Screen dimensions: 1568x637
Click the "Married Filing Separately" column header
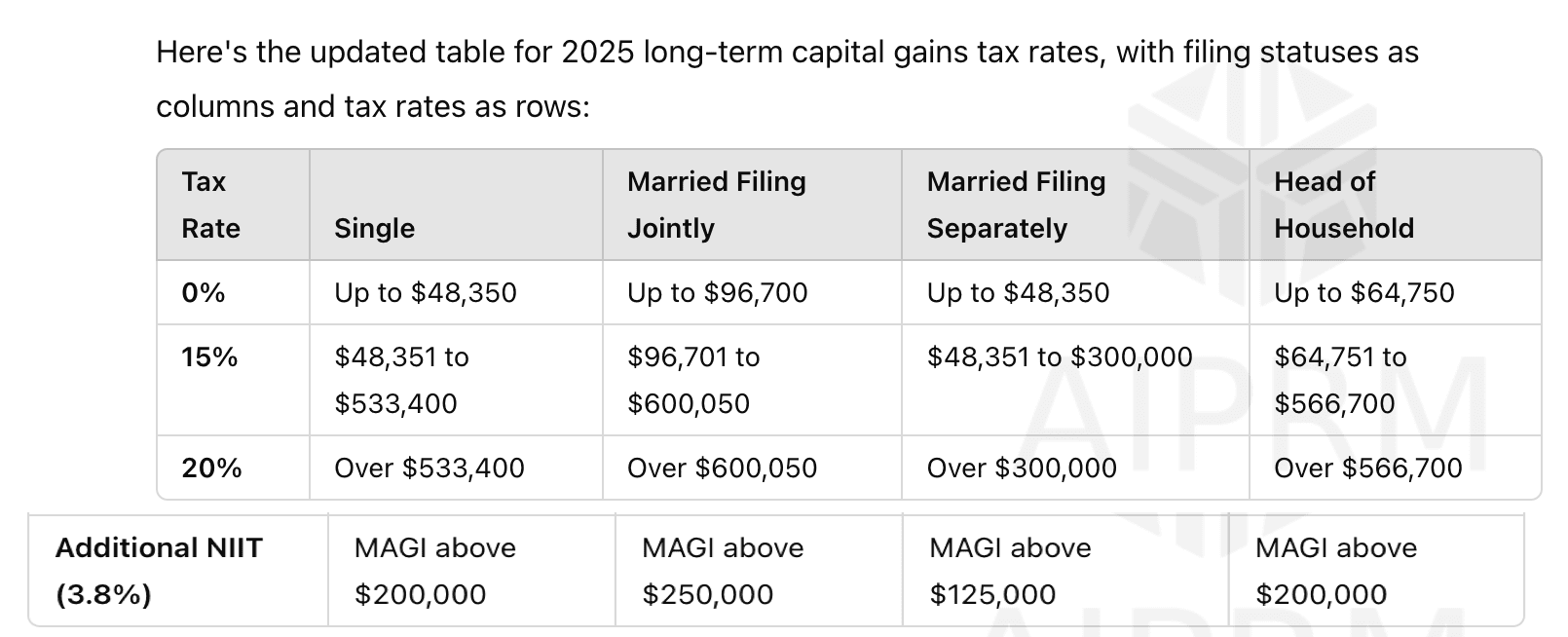[x=1016, y=205]
